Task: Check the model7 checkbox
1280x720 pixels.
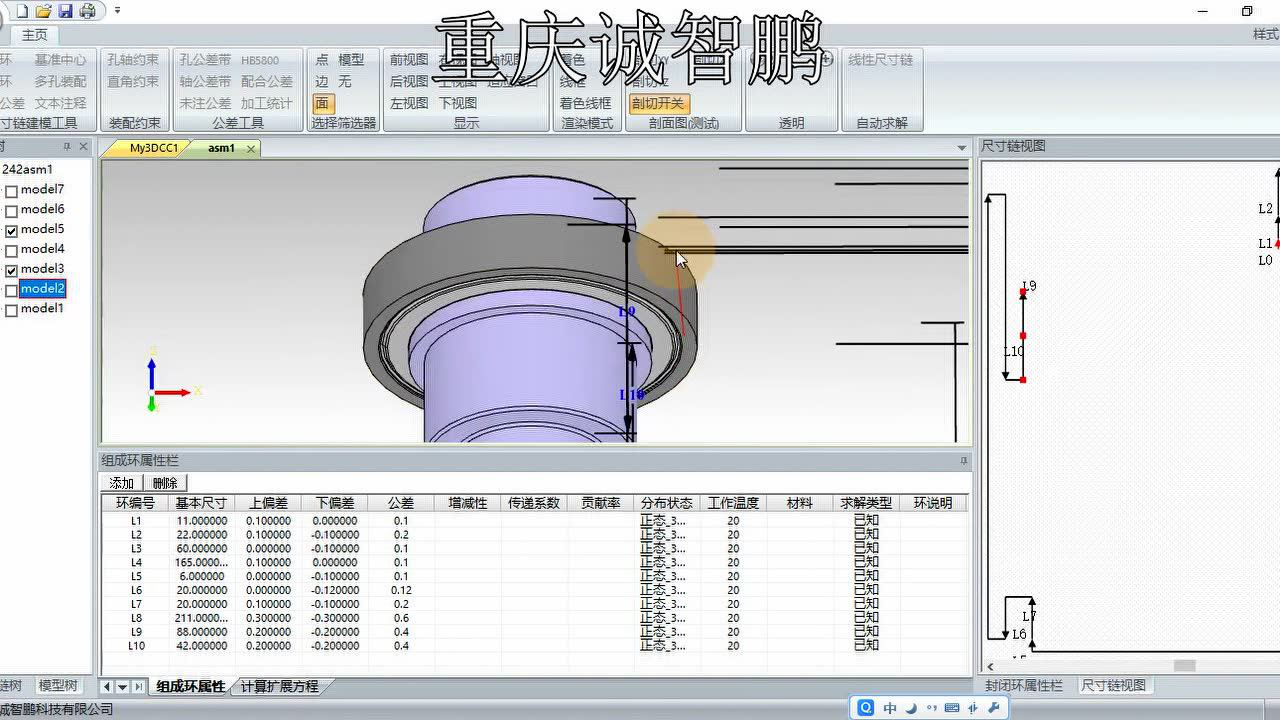Action: (x=11, y=191)
